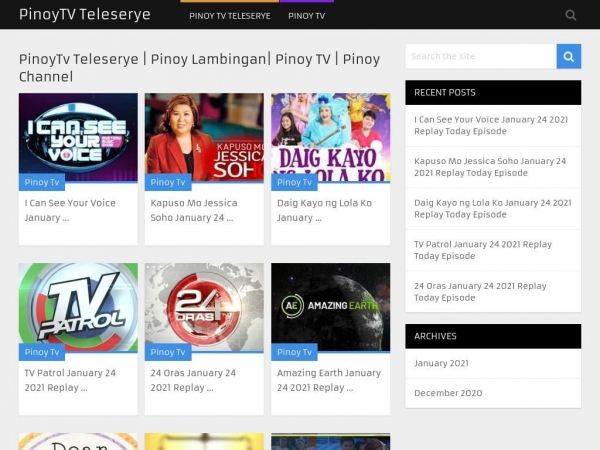Image resolution: width=600 pixels, height=450 pixels.
Task: Click Pinoy Tv tag on Amazing Earth card
Action: (294, 352)
